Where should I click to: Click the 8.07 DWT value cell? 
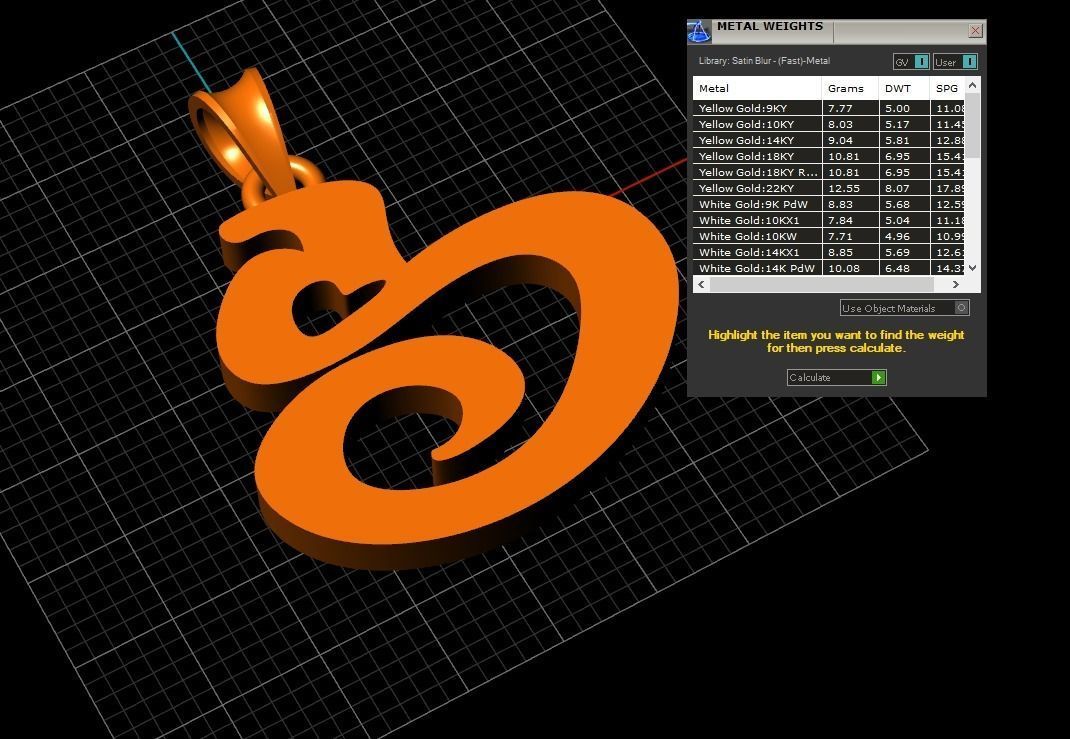(x=904, y=188)
